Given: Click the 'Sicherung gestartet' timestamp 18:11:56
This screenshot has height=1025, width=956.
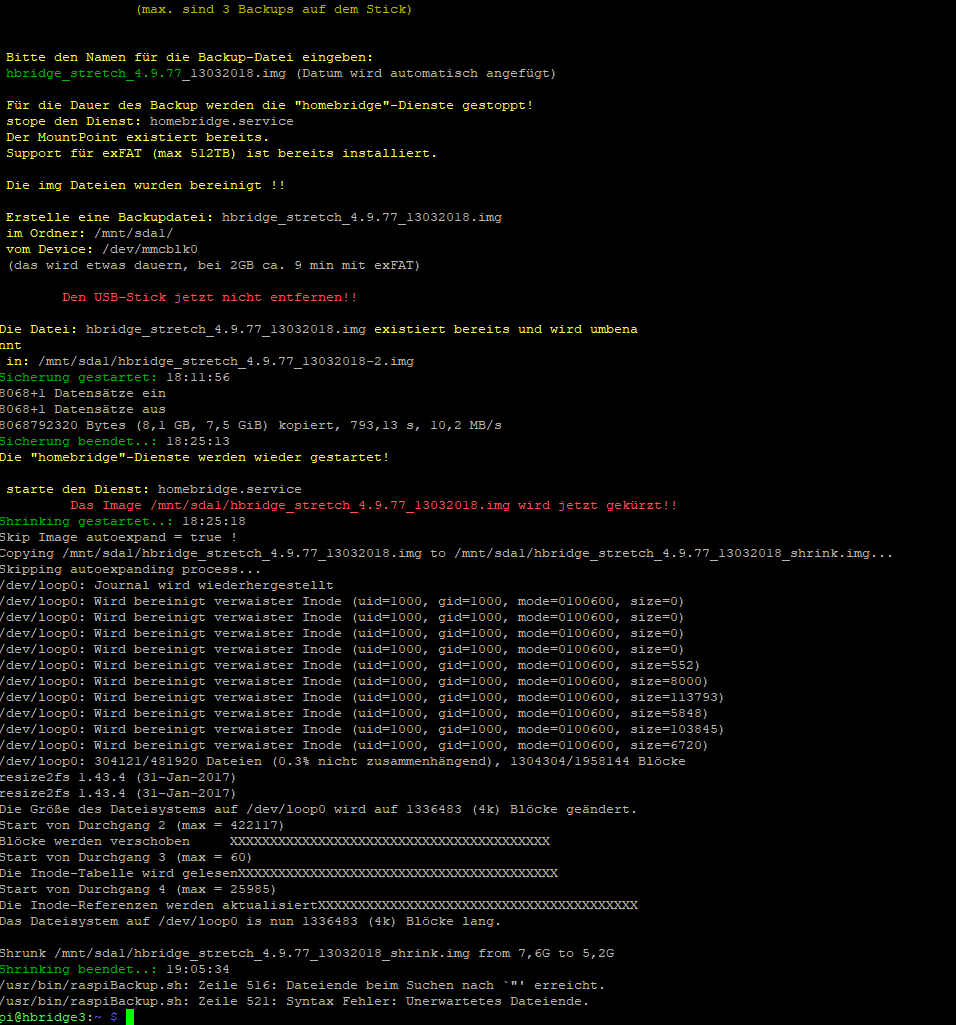Looking at the screenshot, I should tap(198, 377).
